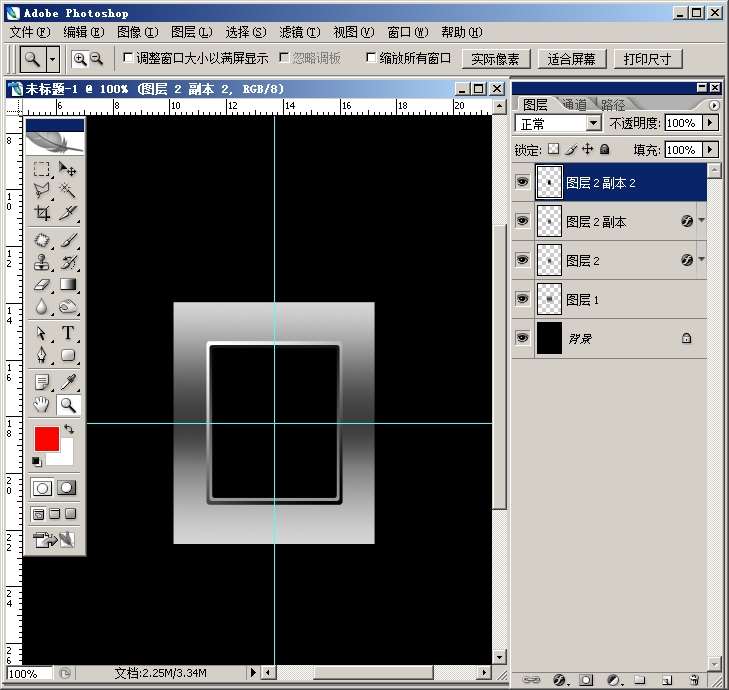Select the Notes tool
The height and width of the screenshot is (690, 729).
pyautogui.click(x=42, y=382)
